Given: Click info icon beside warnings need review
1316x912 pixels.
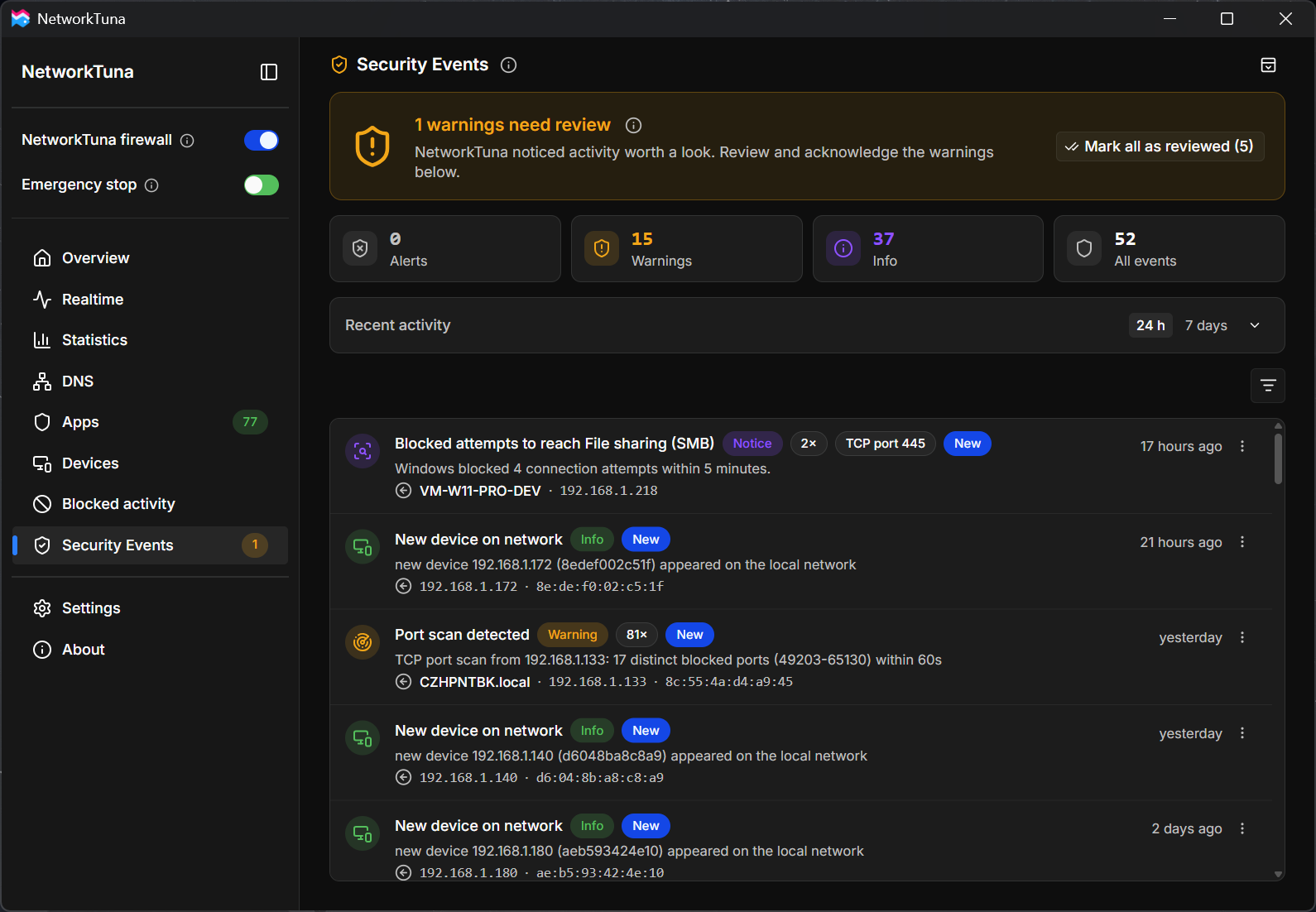Looking at the screenshot, I should (x=634, y=125).
